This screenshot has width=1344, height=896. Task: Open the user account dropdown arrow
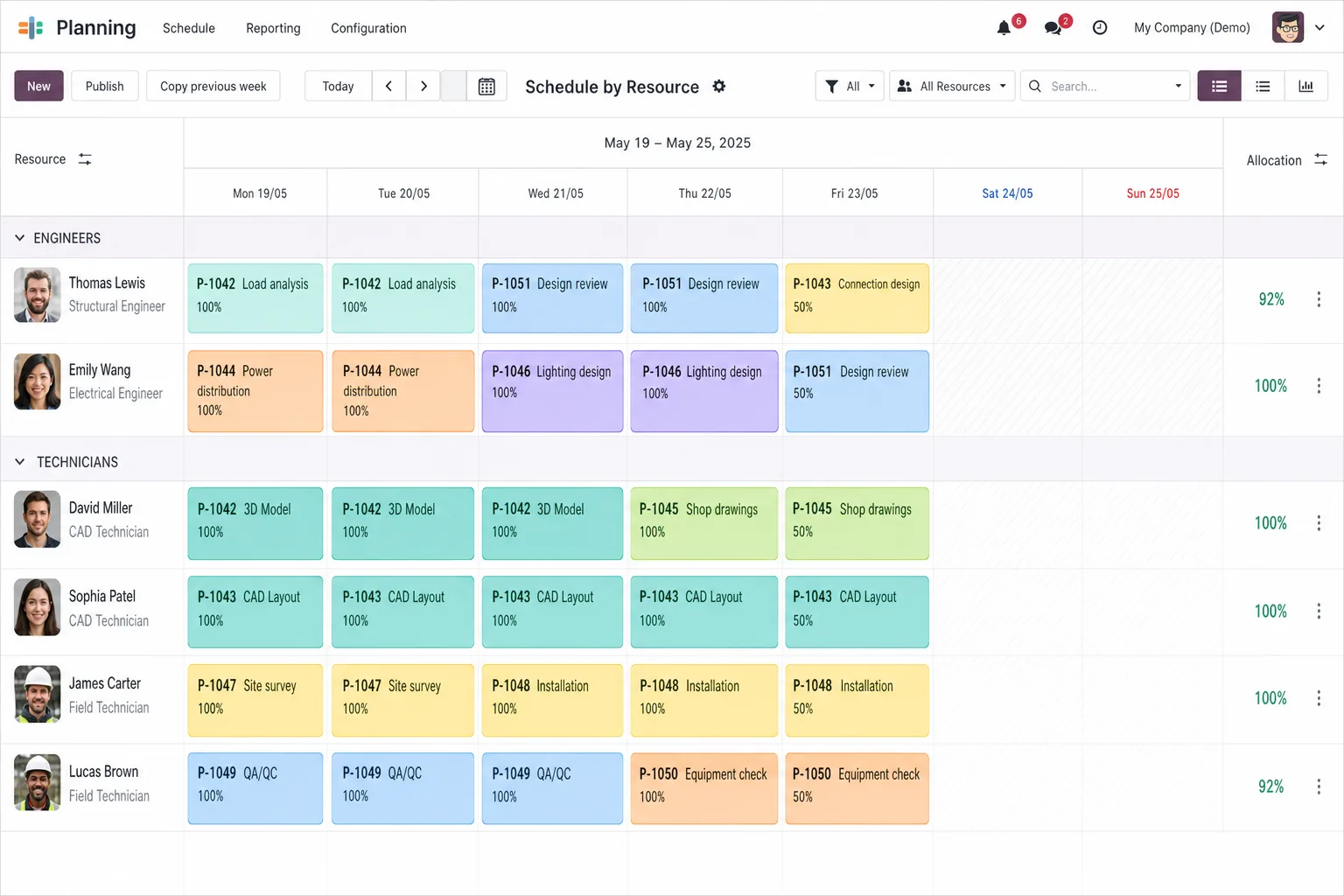pos(1319,28)
